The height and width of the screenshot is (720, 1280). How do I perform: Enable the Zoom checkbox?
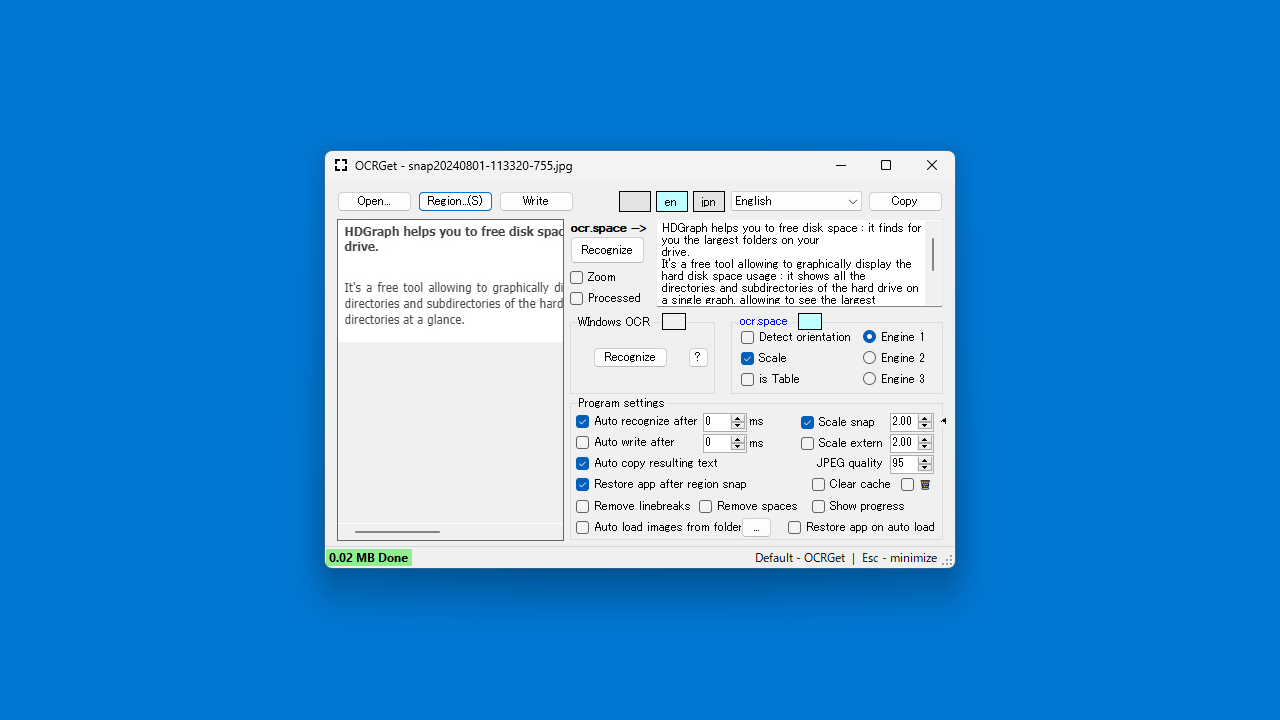pyautogui.click(x=577, y=277)
